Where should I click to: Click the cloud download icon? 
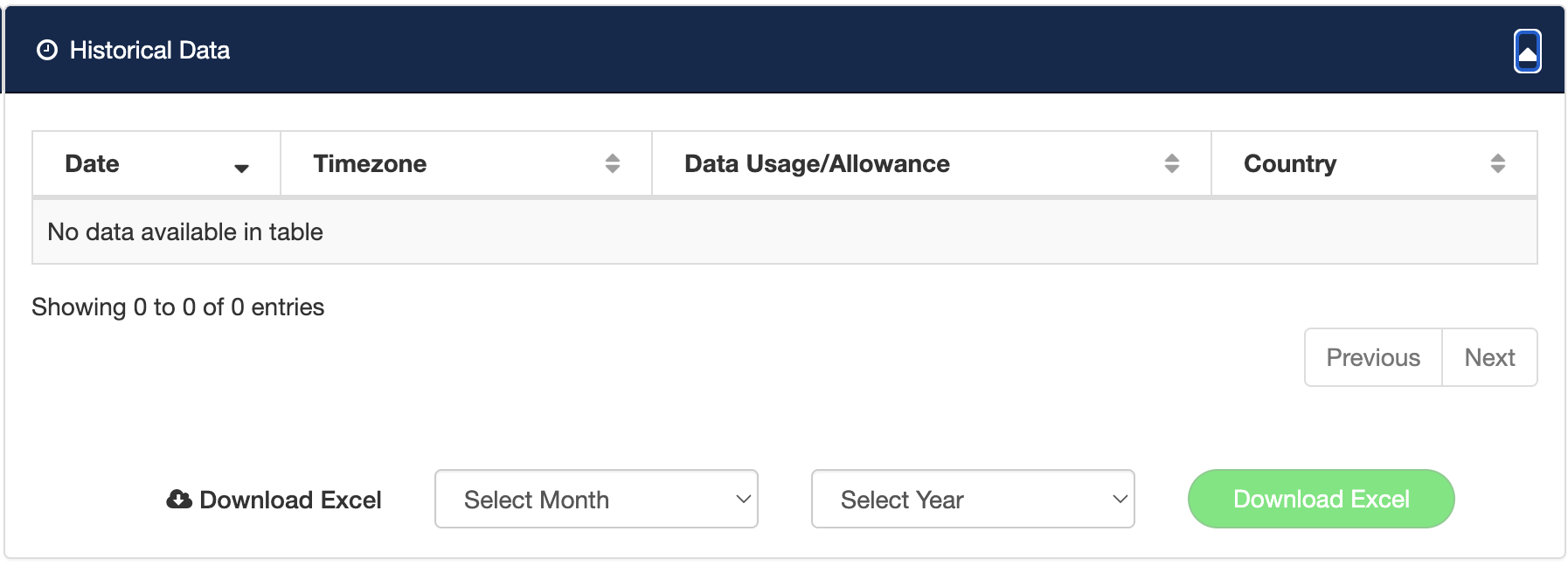179,500
